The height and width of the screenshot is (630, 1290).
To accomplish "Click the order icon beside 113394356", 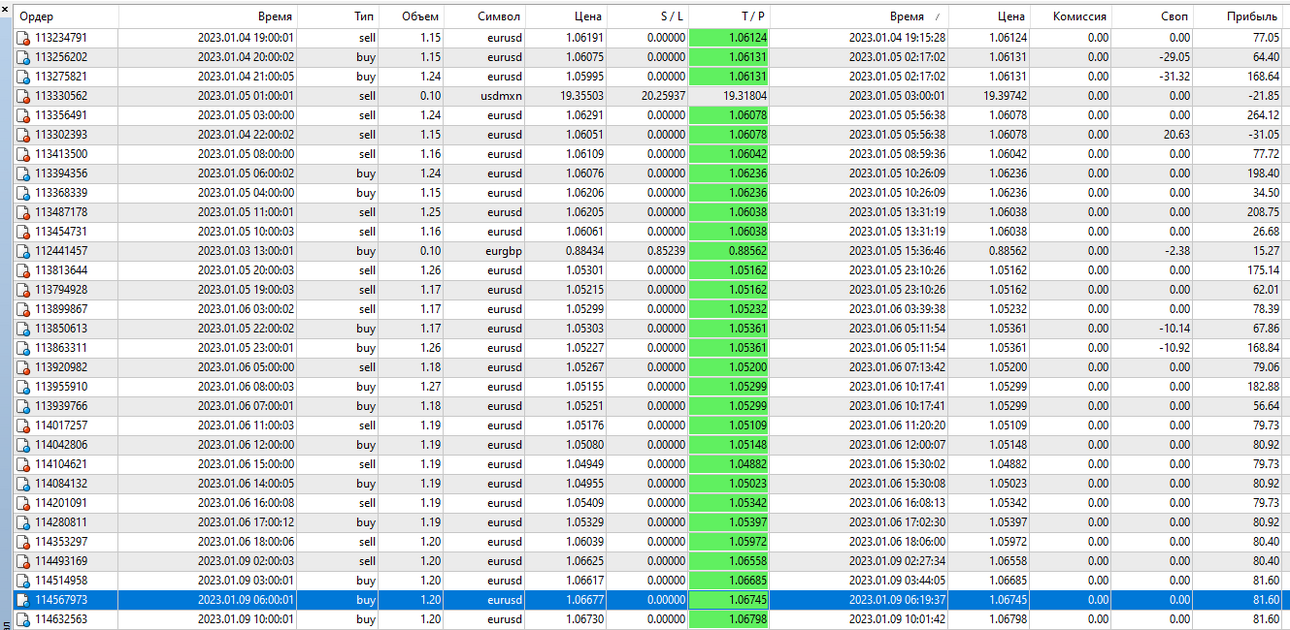I will [23, 173].
